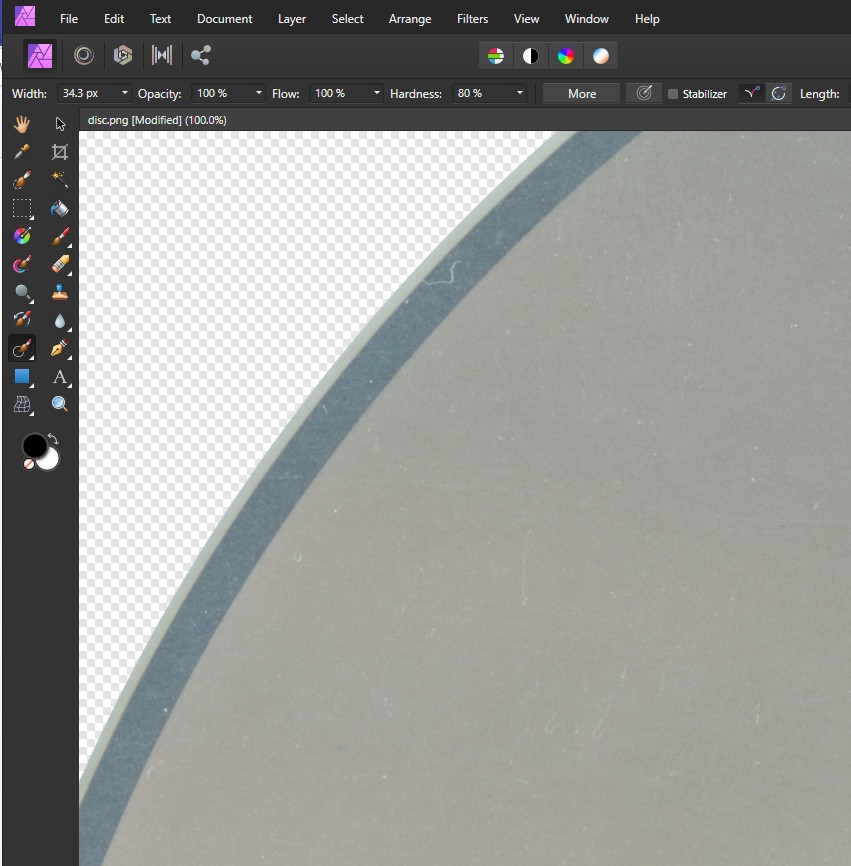
Task: Select the Flood Fill bucket tool
Action: 60,208
